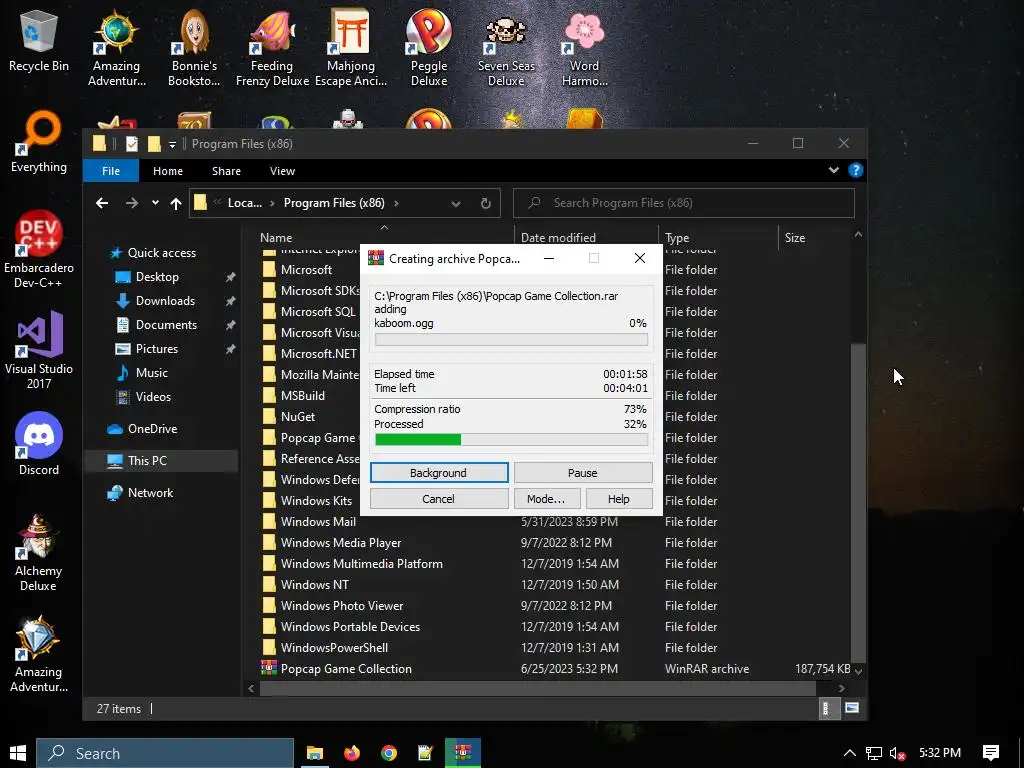Image resolution: width=1024 pixels, height=768 pixels.
Task: Switch to details view layout
Action: coord(827,708)
